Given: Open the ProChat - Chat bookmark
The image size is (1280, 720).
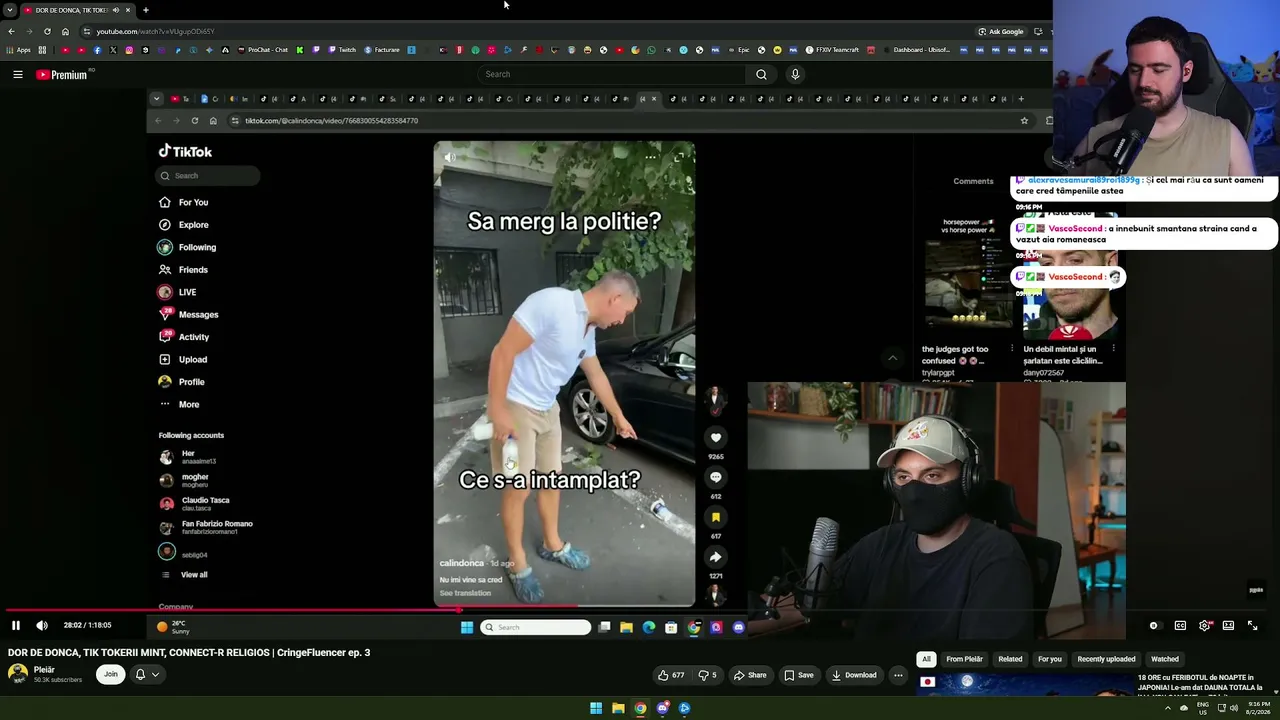Looking at the screenshot, I should (x=262, y=50).
